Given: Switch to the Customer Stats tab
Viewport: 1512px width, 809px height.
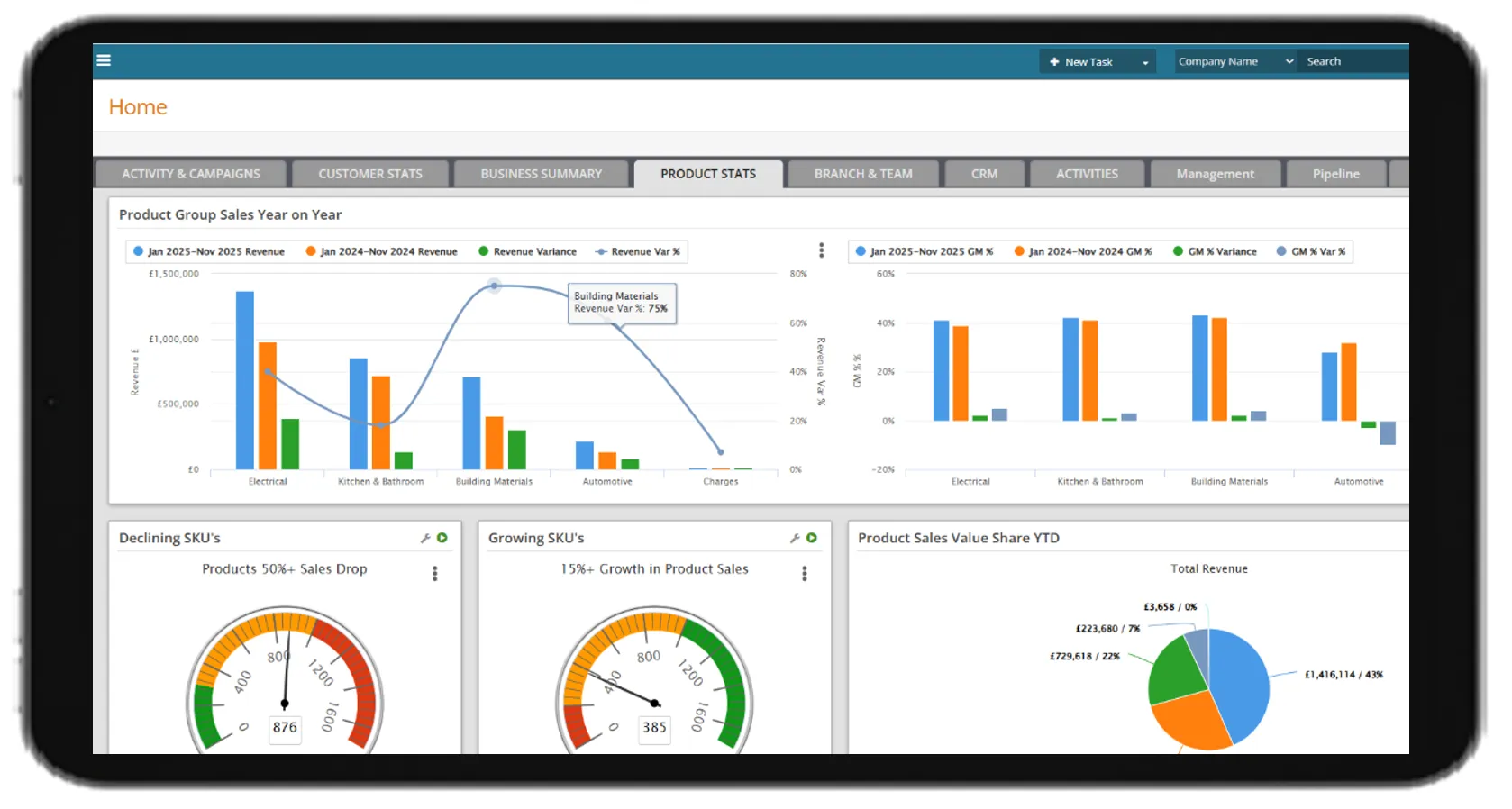Looking at the screenshot, I should point(370,174).
